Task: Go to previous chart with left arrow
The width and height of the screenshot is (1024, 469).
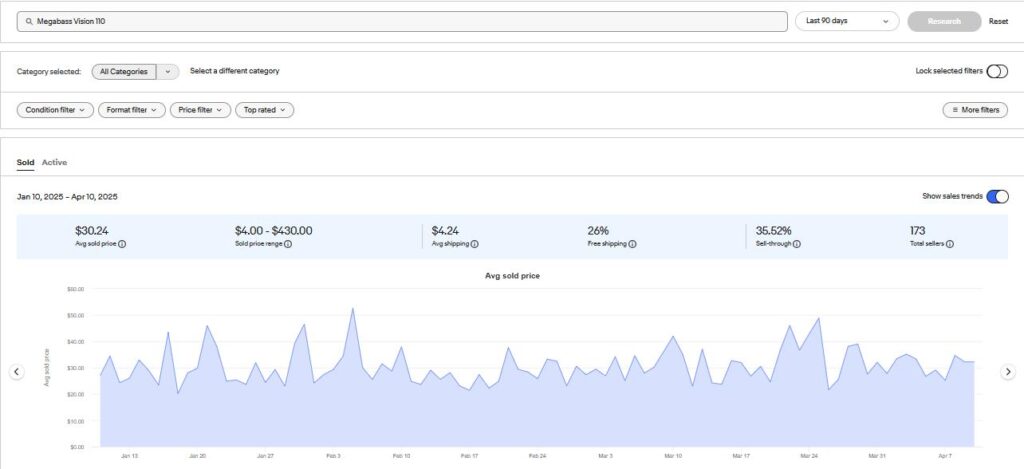Action: coord(17,372)
